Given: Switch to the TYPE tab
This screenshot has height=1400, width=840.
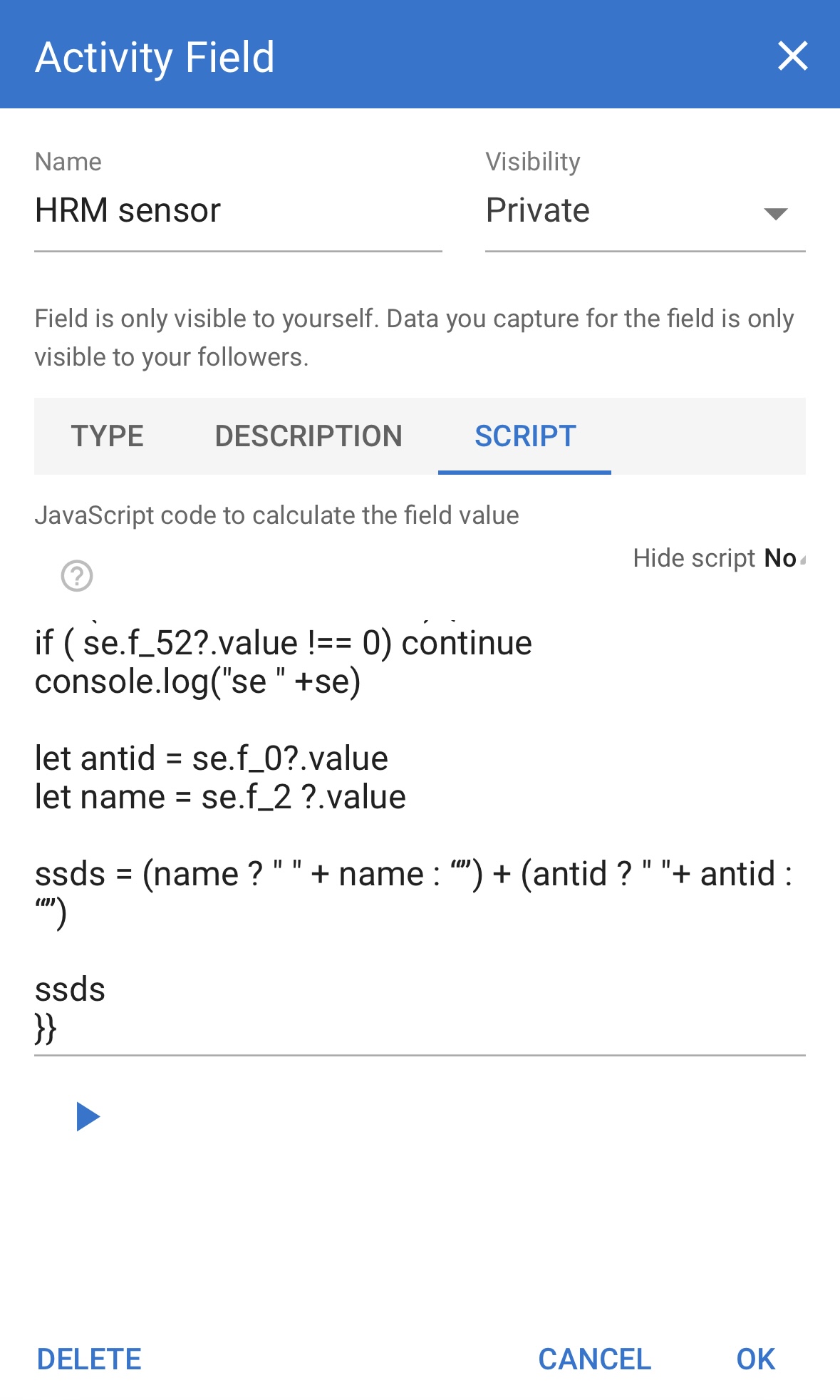Looking at the screenshot, I should tap(108, 436).
